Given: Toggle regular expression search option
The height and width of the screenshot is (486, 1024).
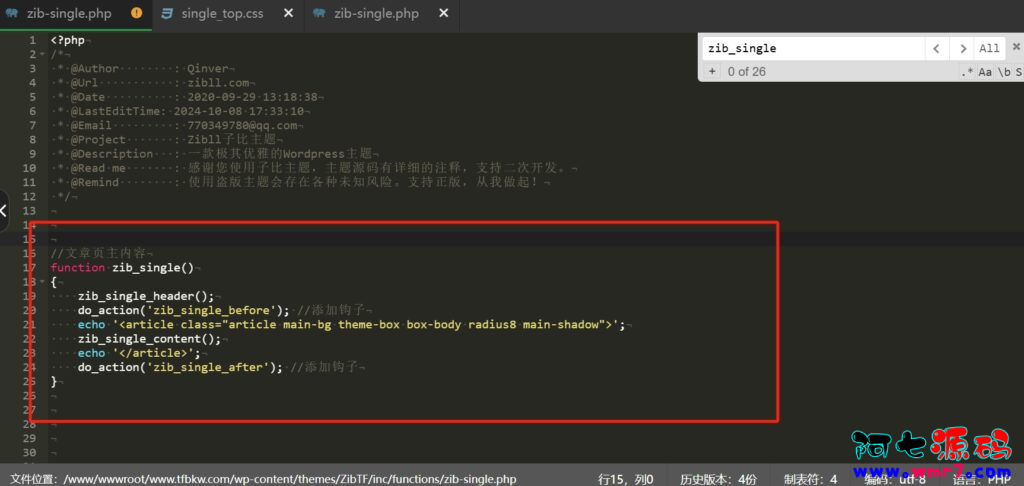Looking at the screenshot, I should tap(967, 72).
